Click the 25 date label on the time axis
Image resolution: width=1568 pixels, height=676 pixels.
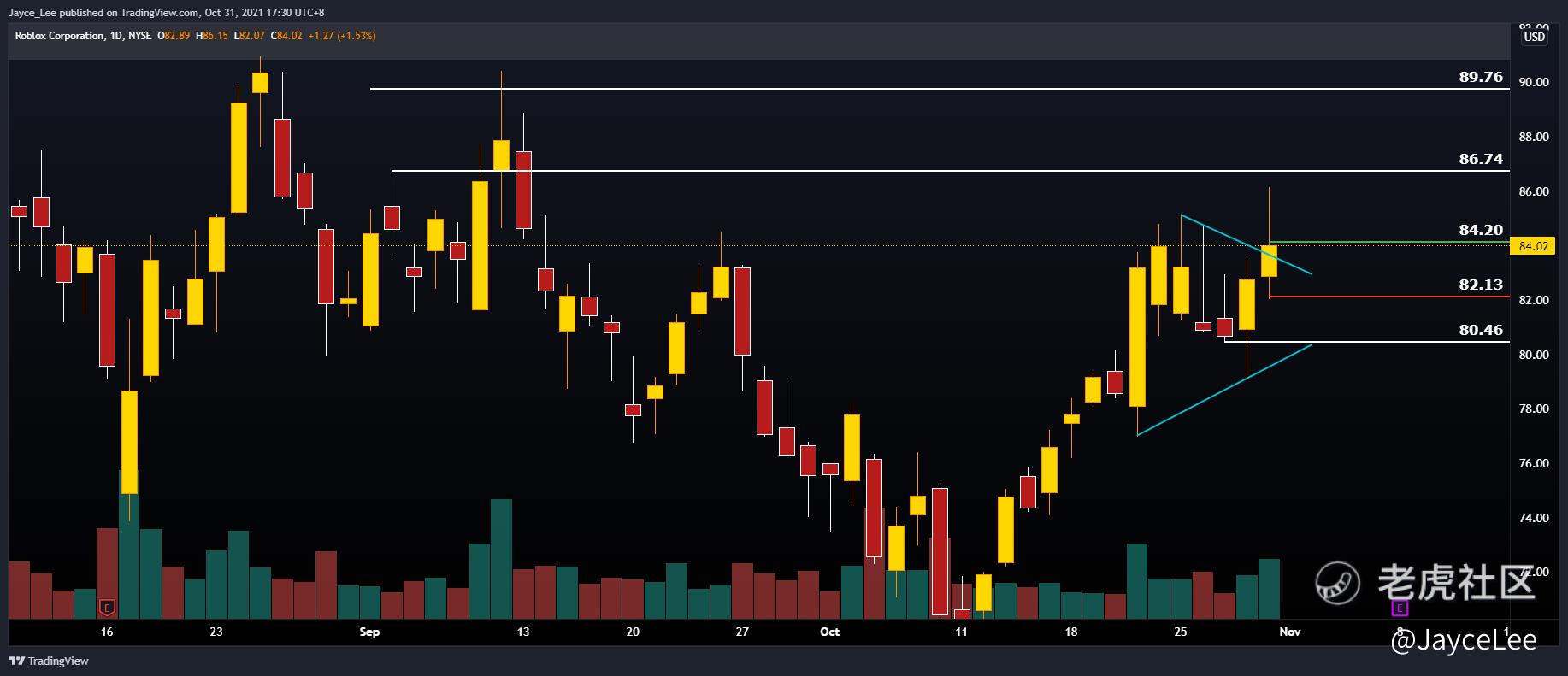[x=1181, y=632]
